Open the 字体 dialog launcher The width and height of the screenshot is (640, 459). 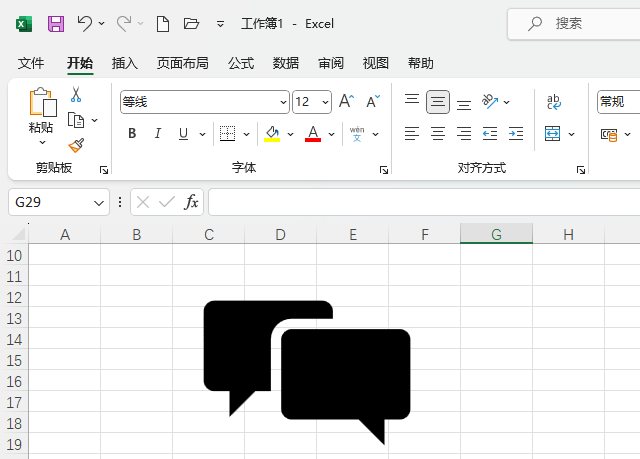click(x=384, y=170)
